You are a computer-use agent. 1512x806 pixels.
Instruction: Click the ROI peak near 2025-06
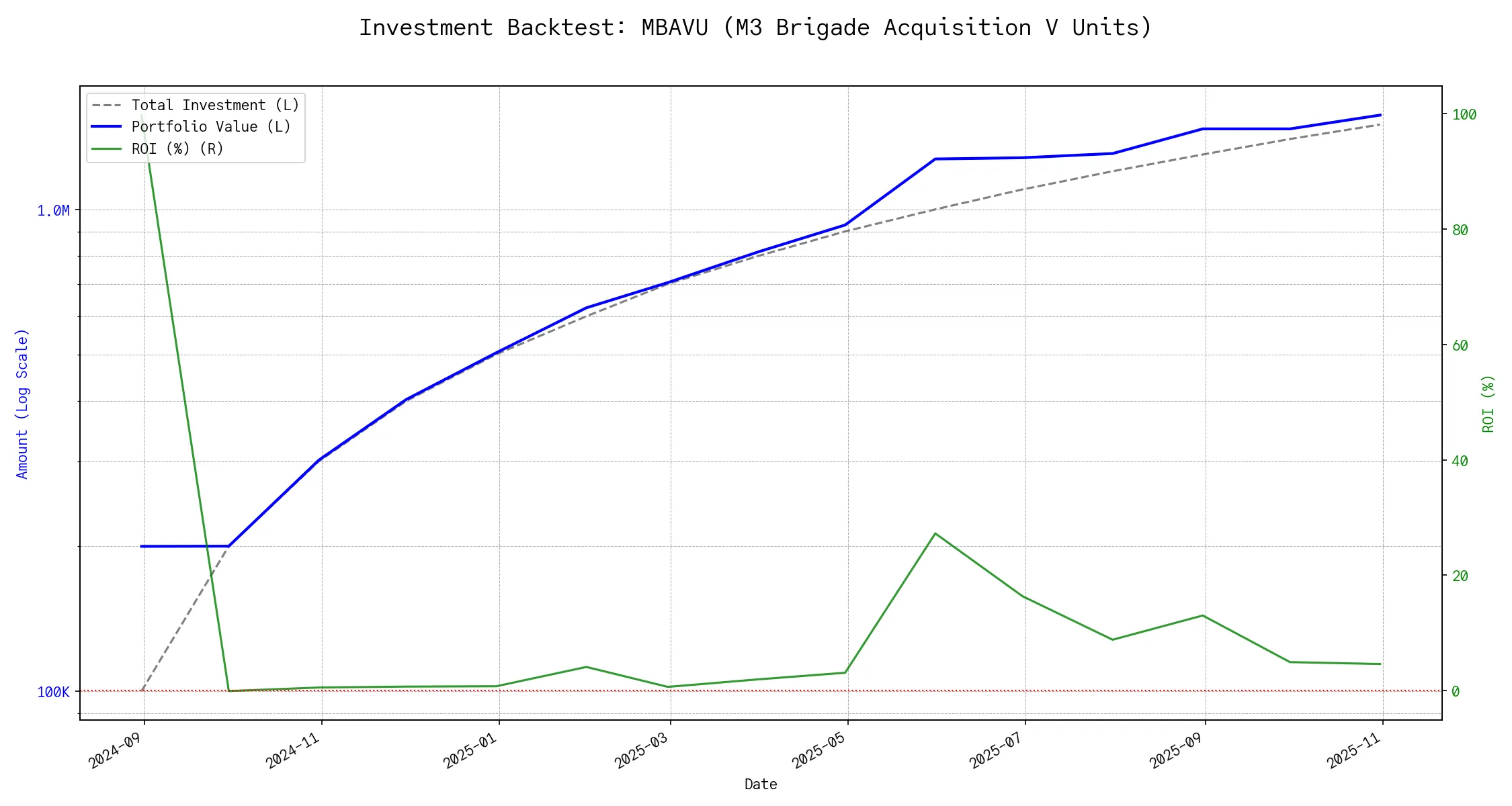(935, 534)
